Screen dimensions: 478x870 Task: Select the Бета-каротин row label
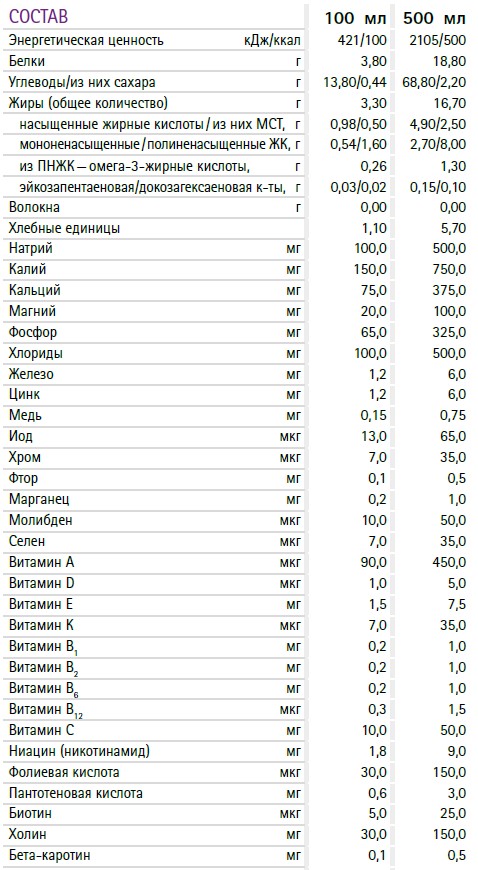point(49,856)
